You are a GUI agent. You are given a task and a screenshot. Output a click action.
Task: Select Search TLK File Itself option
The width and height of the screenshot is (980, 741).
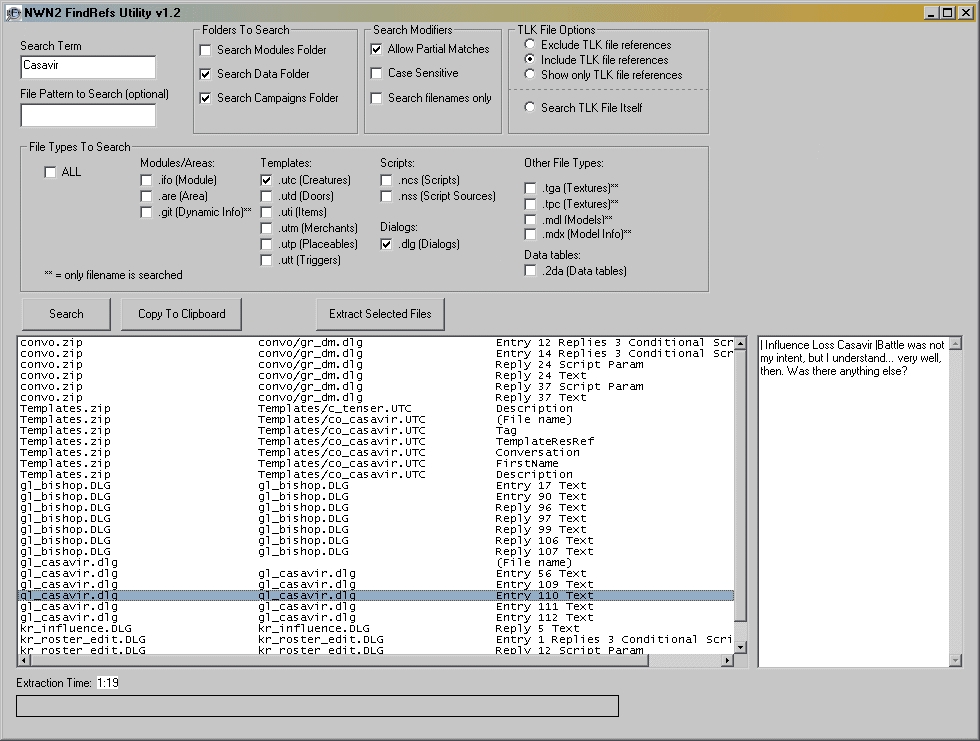tap(530, 108)
